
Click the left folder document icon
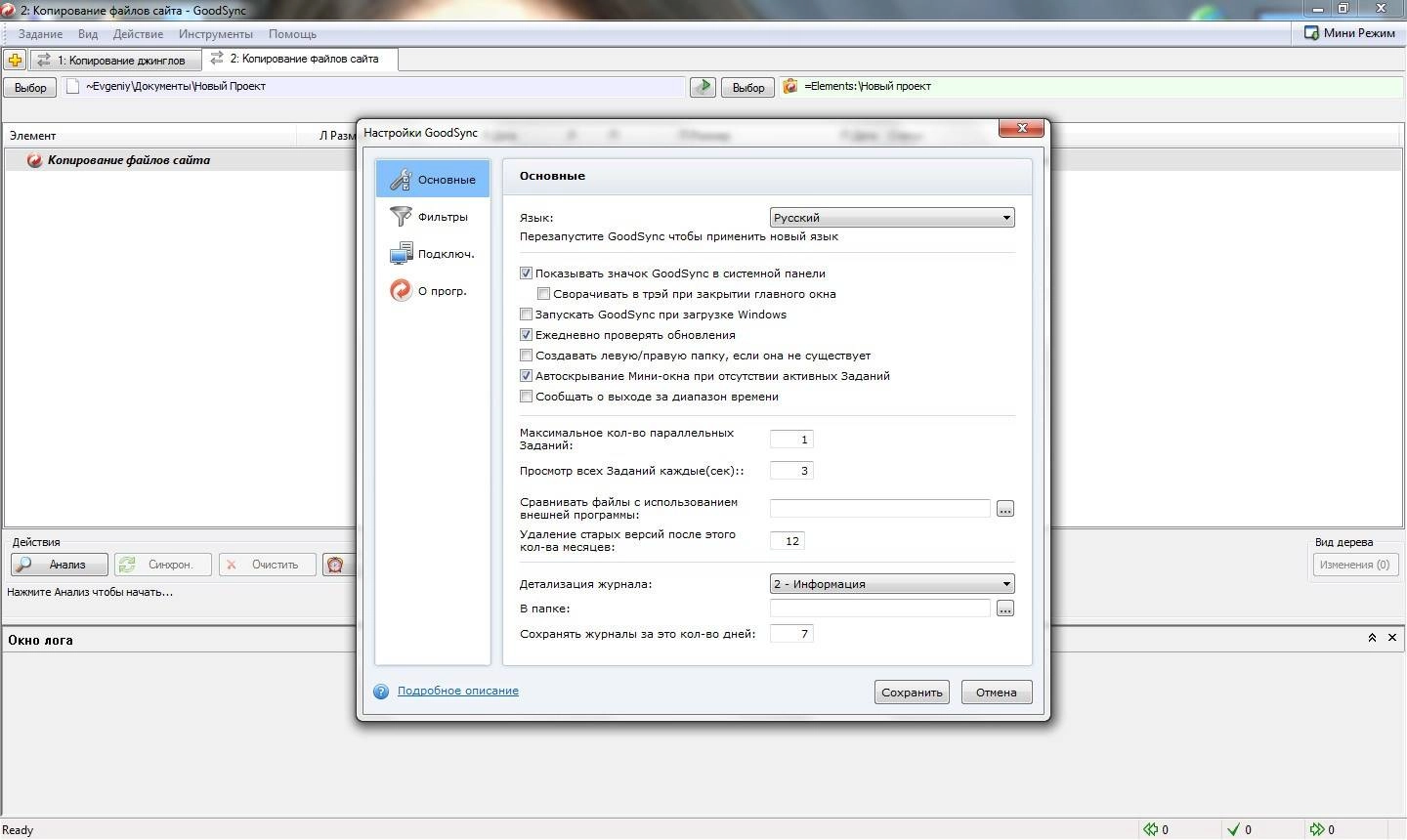72,86
